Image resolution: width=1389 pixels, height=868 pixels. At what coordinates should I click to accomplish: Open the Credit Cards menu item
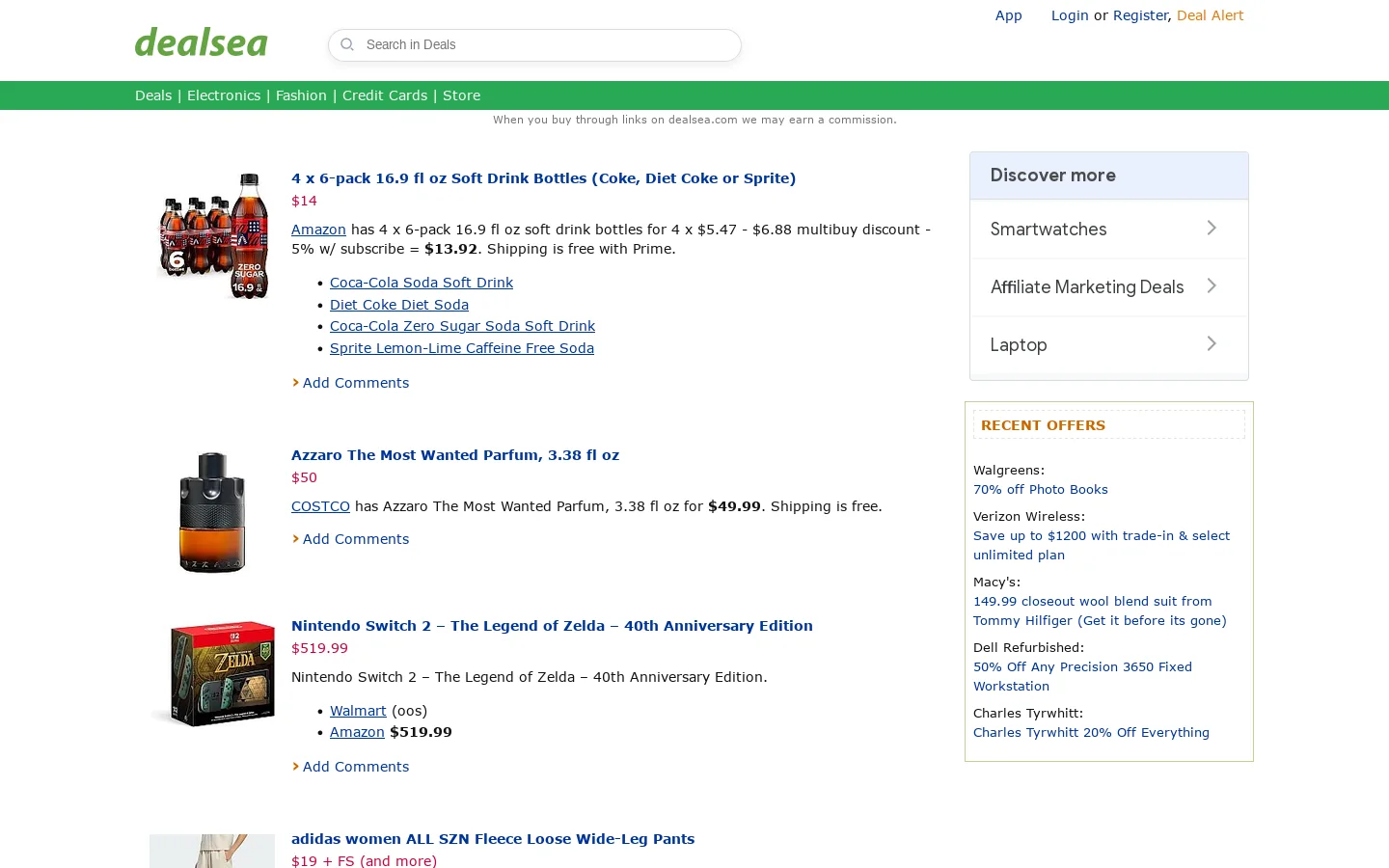(x=385, y=95)
